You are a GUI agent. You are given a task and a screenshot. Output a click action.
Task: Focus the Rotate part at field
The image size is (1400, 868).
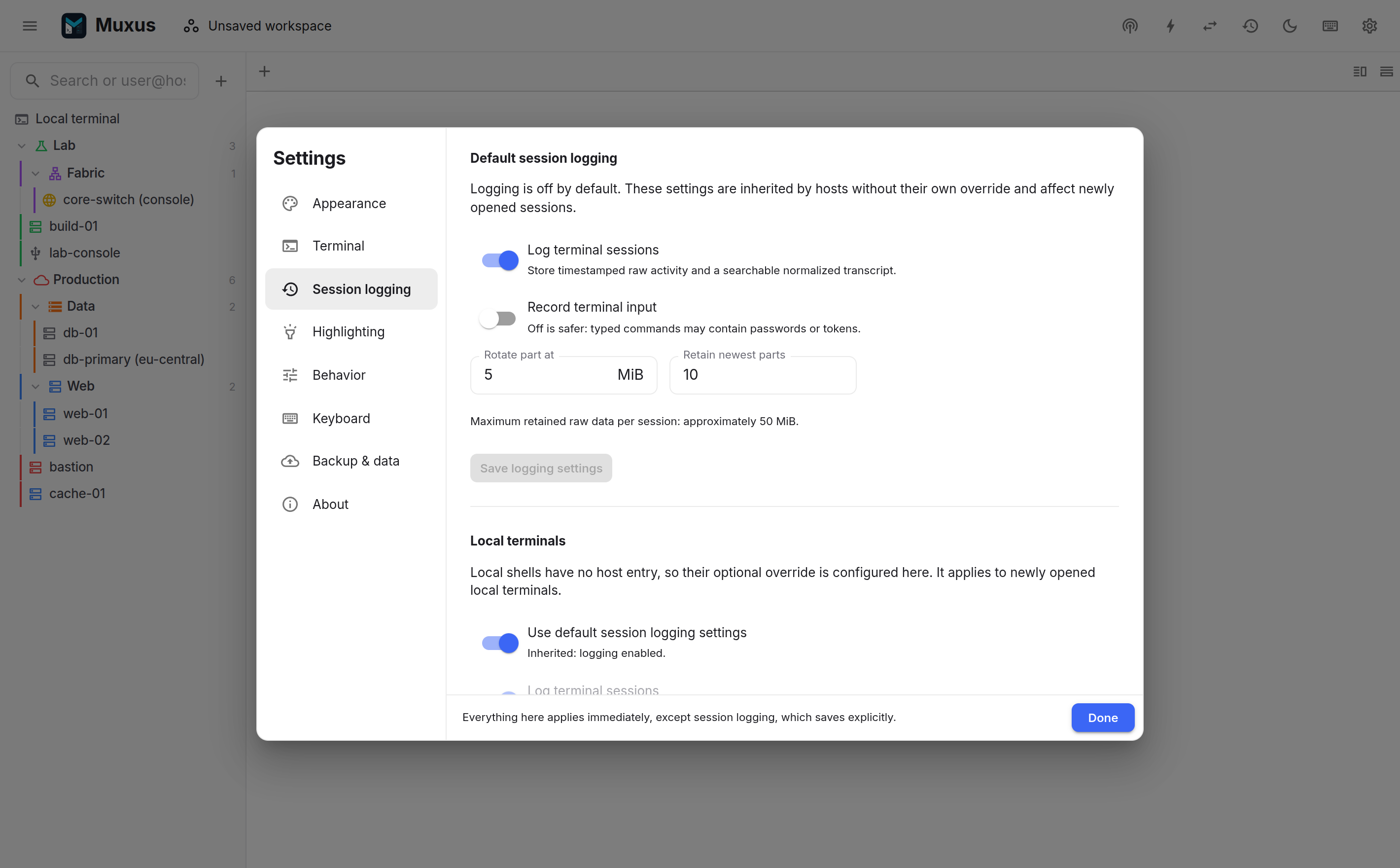(x=563, y=375)
